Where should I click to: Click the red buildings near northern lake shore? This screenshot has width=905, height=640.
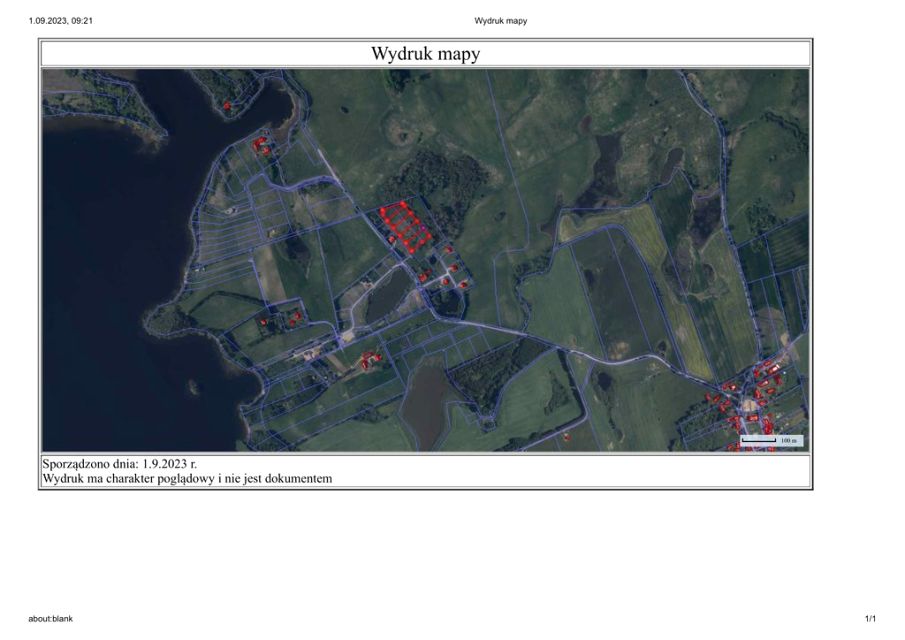point(262,146)
